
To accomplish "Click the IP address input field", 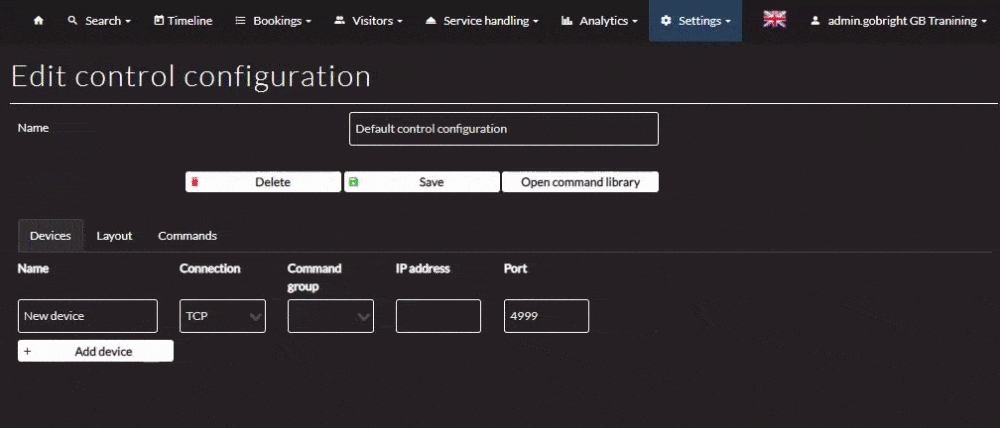I will point(438,316).
